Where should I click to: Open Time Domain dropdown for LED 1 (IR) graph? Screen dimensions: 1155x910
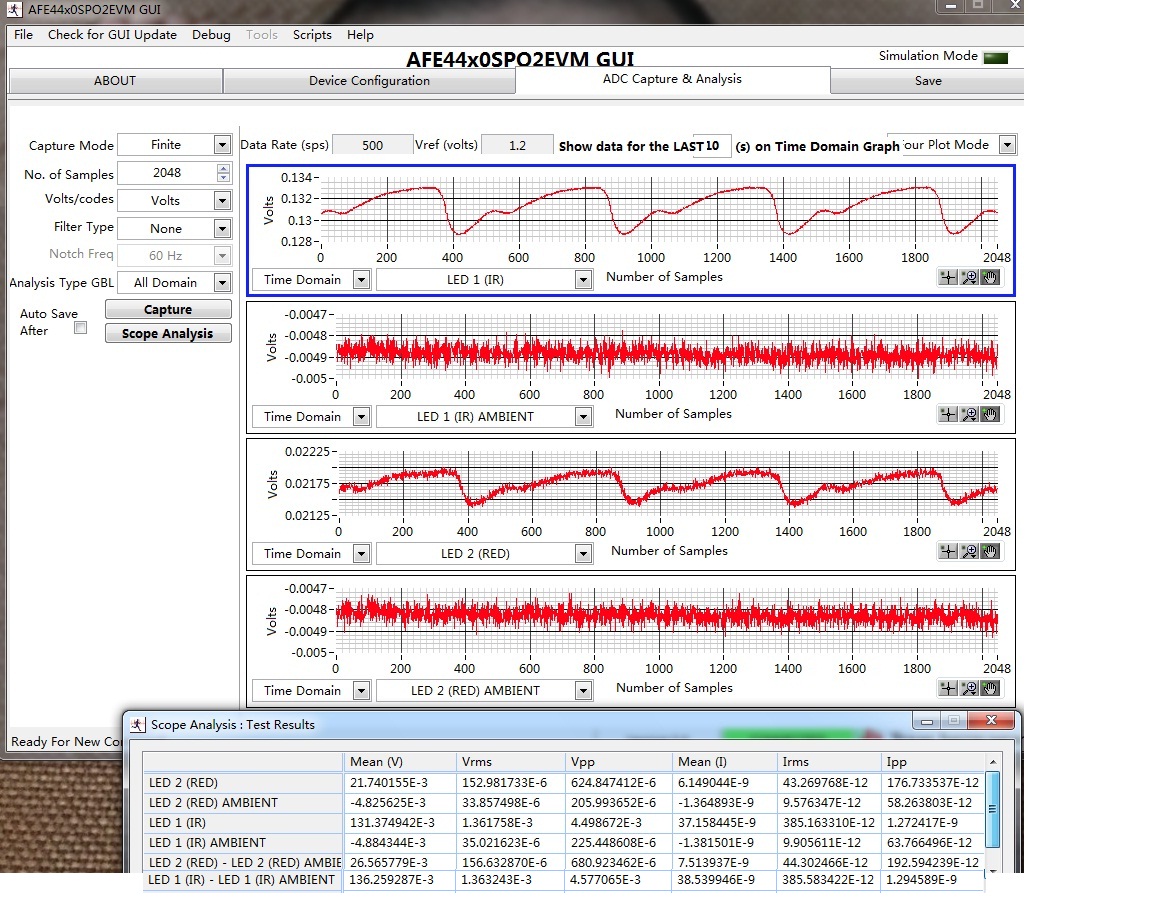[x=361, y=280]
